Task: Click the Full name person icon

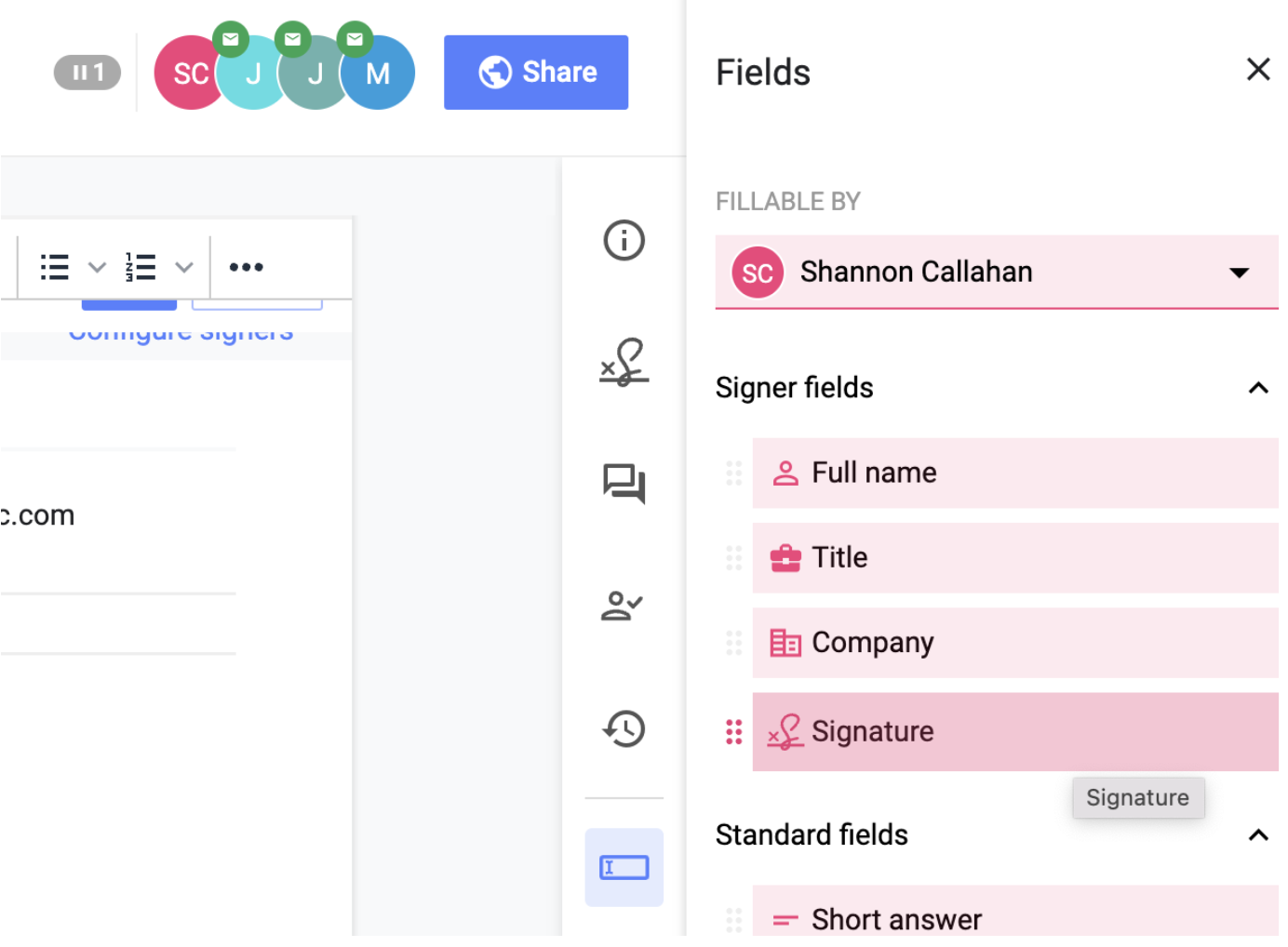Action: point(785,473)
